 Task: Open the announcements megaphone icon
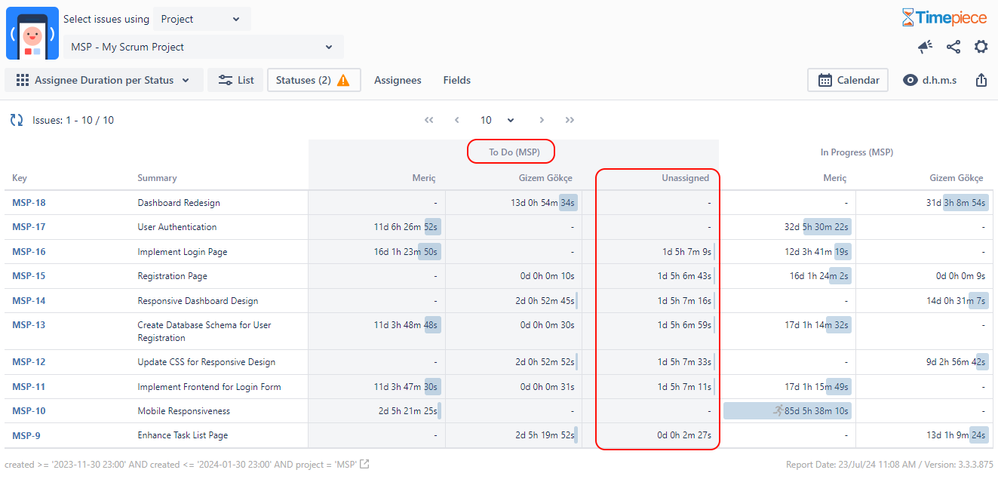(925, 46)
